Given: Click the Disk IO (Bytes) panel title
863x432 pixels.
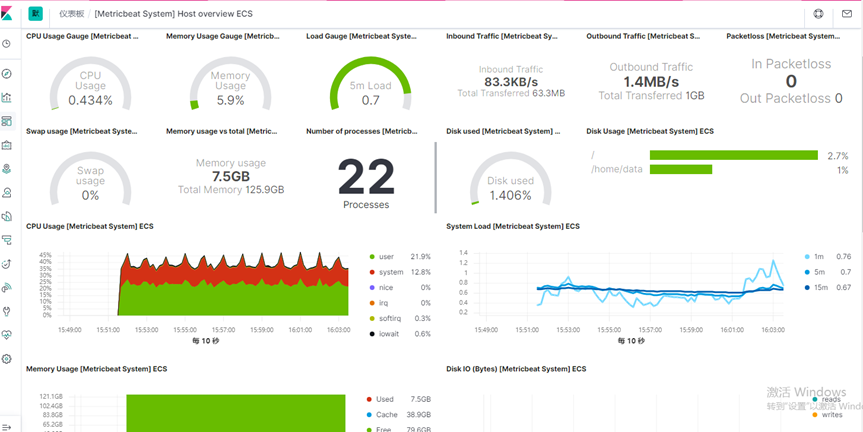Looking at the screenshot, I should point(516,369).
